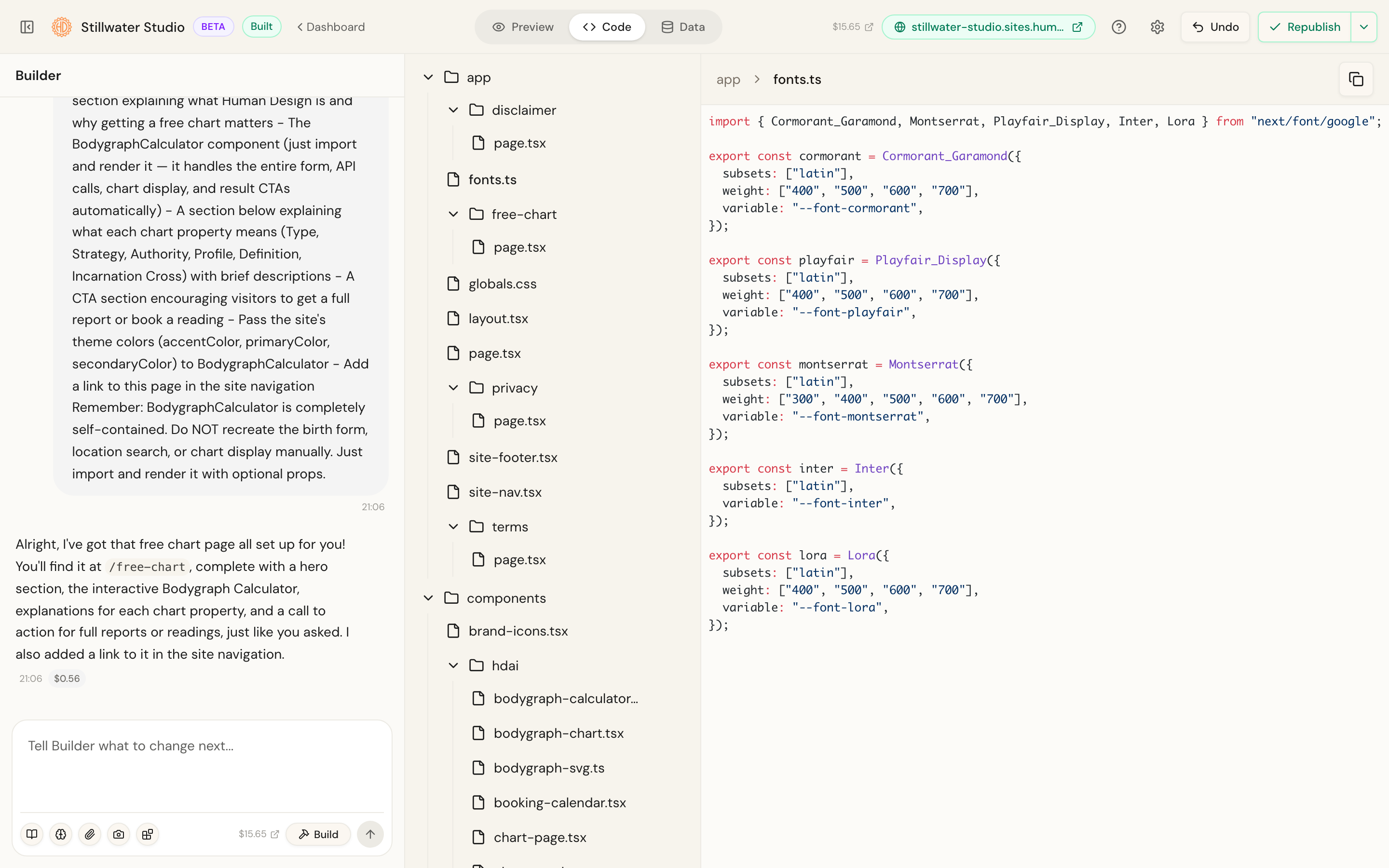Click the Stillwater Studio logo icon
1389x868 pixels.
[x=61, y=27]
